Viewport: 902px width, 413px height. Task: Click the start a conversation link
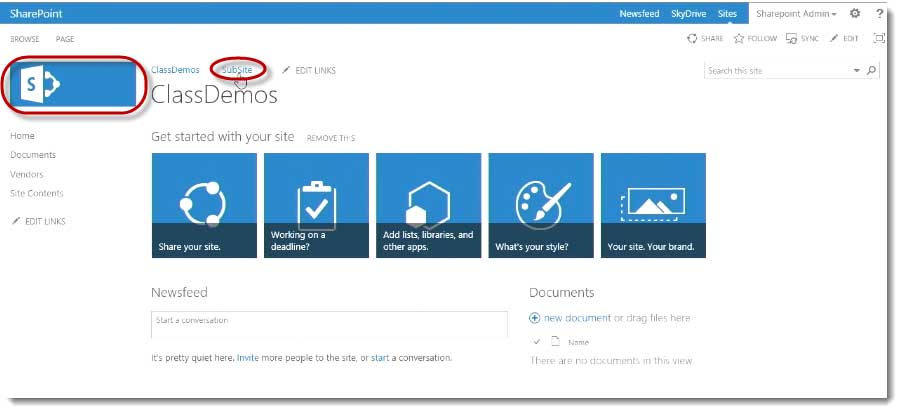[380, 358]
